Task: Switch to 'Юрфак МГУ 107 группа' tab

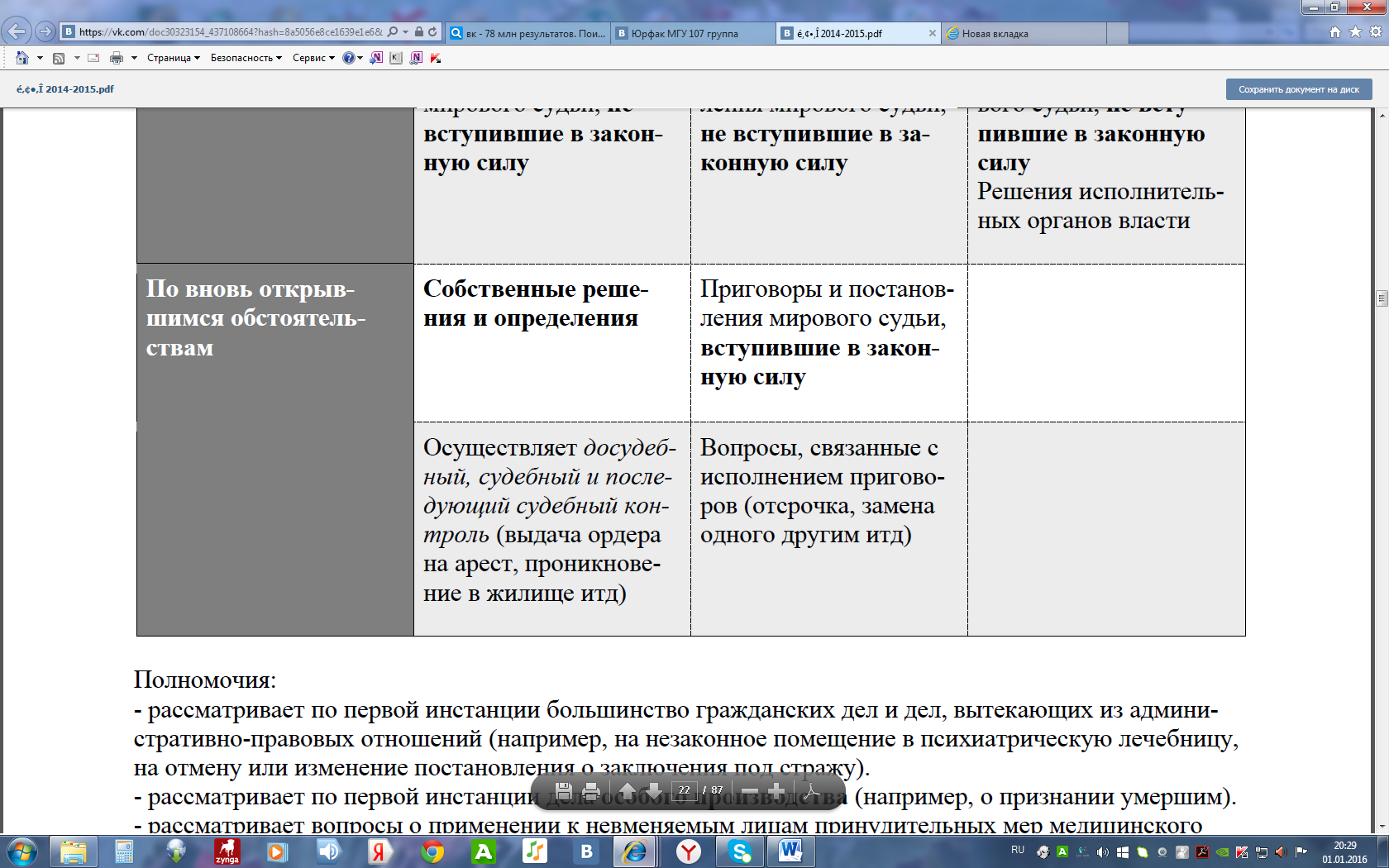Action: (693, 33)
